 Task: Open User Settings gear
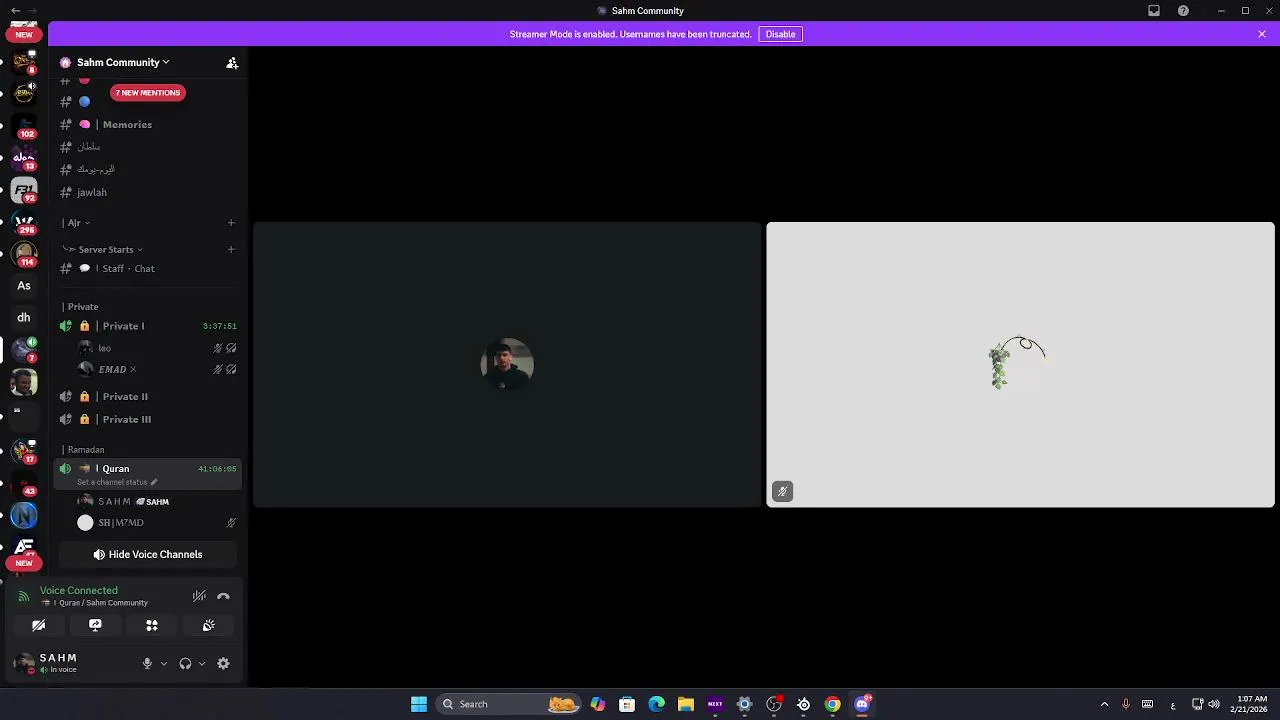tap(223, 663)
